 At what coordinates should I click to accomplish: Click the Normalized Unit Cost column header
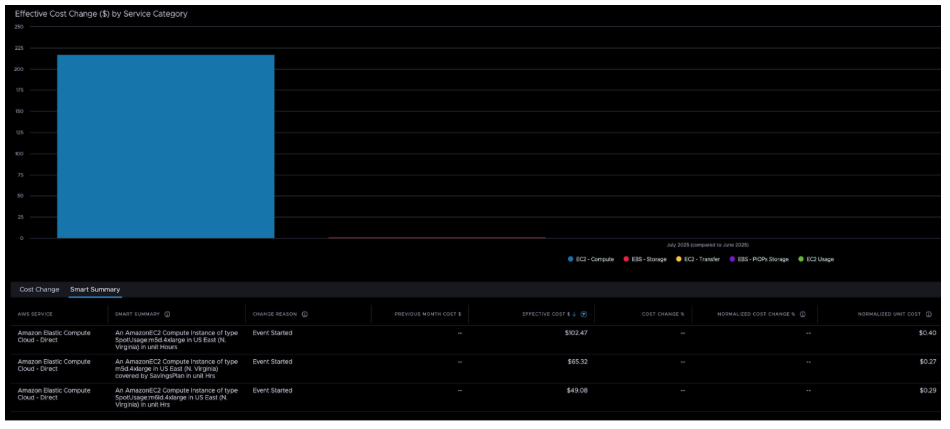[x=889, y=314]
